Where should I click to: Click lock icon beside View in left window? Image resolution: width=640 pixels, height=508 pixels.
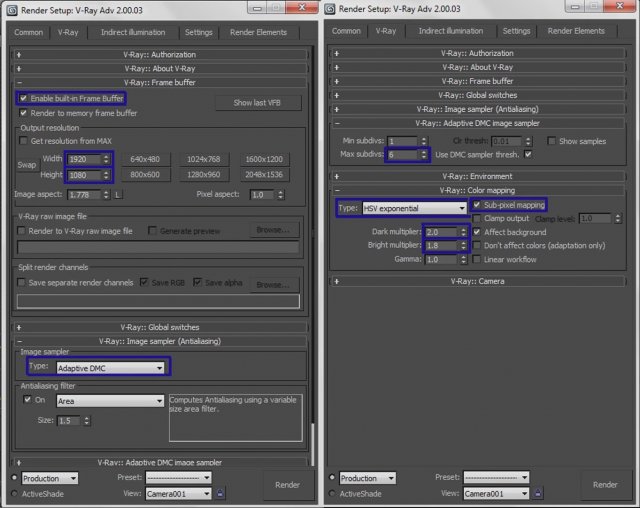[x=220, y=493]
